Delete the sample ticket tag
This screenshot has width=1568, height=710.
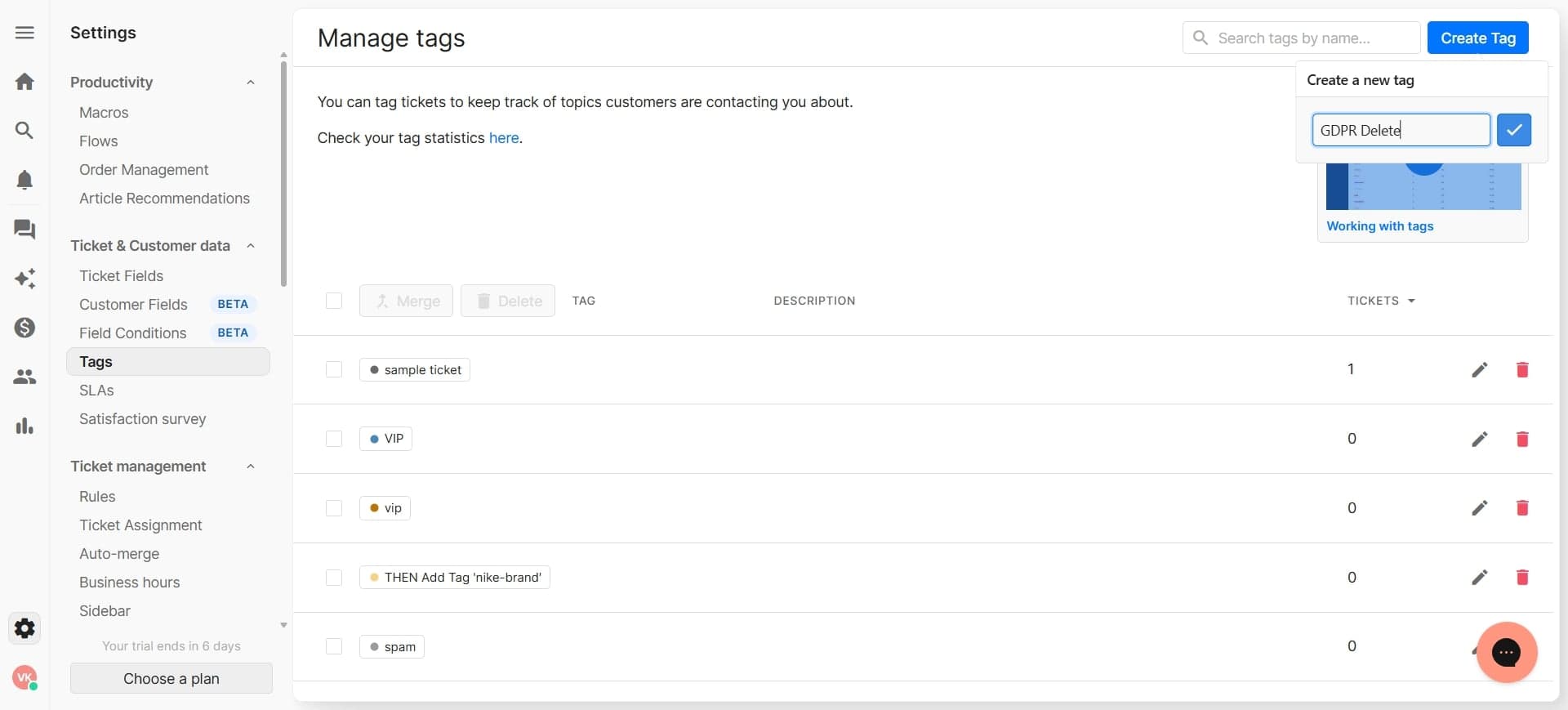point(1522,370)
